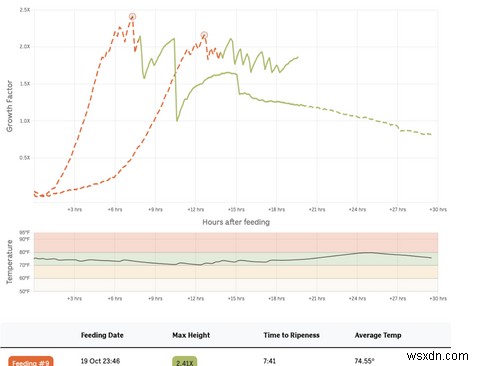Image resolution: width=480 pixels, height=366 pixels.
Task: Click the Average Temp column header
Action: pyautogui.click(x=378, y=335)
